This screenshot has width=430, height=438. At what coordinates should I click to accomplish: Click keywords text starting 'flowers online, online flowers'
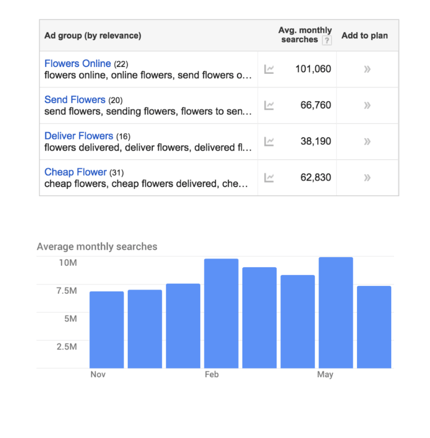tap(148, 75)
